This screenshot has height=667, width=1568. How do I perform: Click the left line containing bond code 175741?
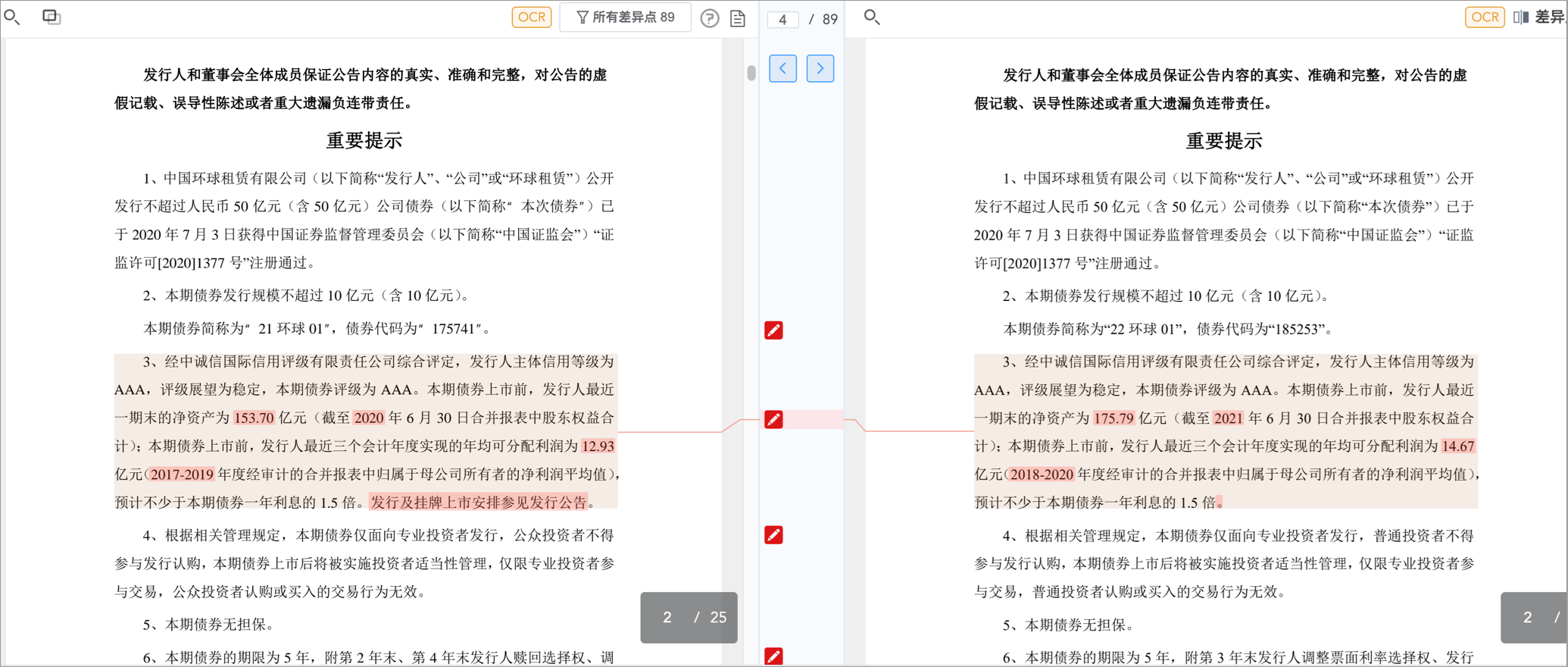coord(317,328)
